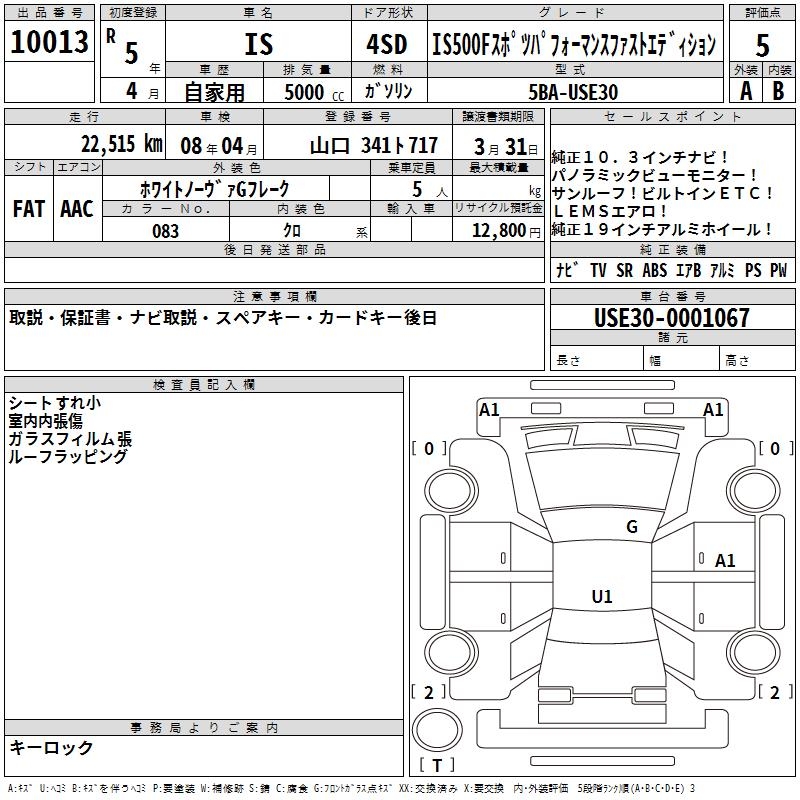Select mileage 22,515 km
This screenshot has height=800, width=800.
[121, 144]
